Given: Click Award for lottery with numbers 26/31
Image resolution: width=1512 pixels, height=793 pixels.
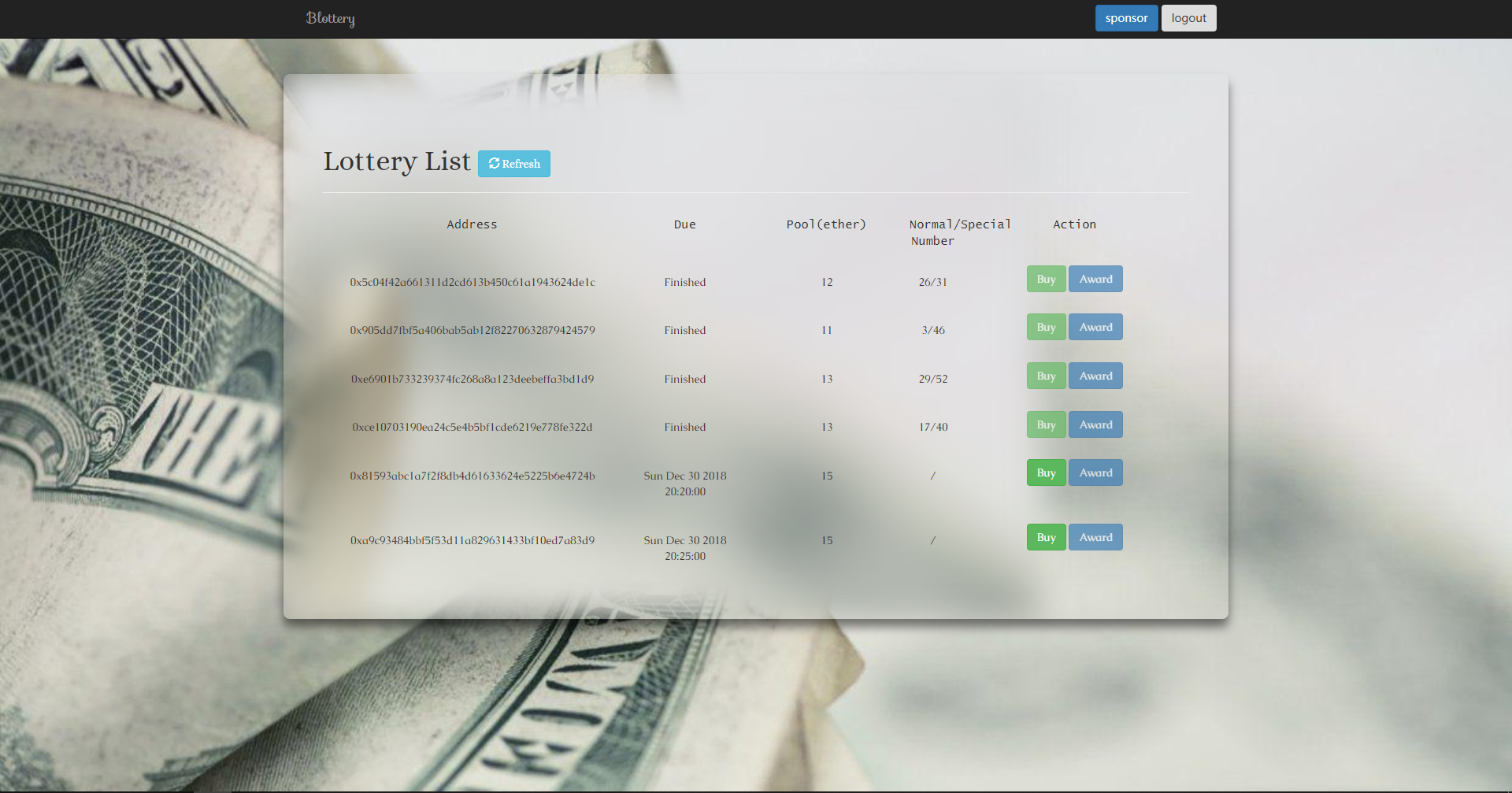Looking at the screenshot, I should pos(1095,279).
